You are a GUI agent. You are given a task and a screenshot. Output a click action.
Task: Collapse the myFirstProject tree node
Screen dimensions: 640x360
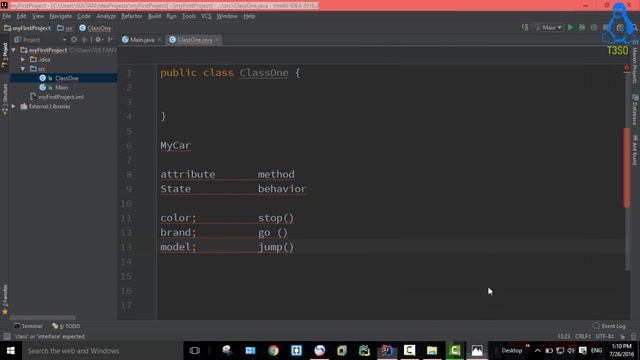[x=14, y=50]
